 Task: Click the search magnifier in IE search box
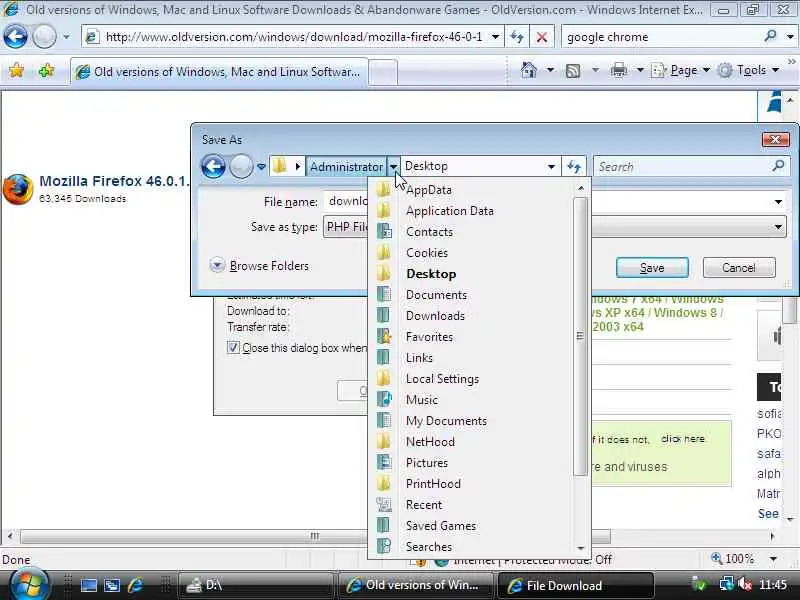[770, 36]
